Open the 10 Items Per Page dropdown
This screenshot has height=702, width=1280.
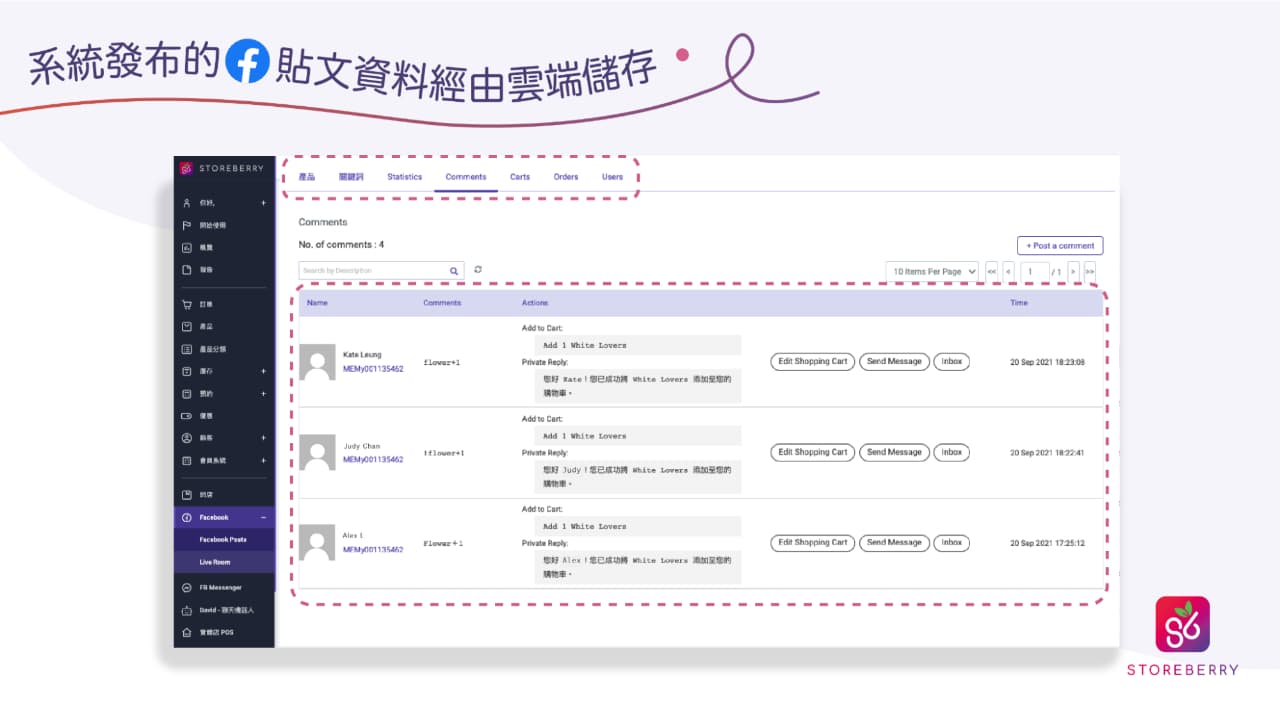(x=932, y=271)
